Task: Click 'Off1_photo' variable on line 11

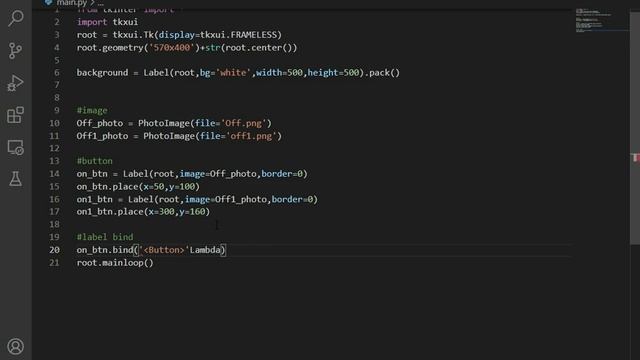Action: click(102, 136)
